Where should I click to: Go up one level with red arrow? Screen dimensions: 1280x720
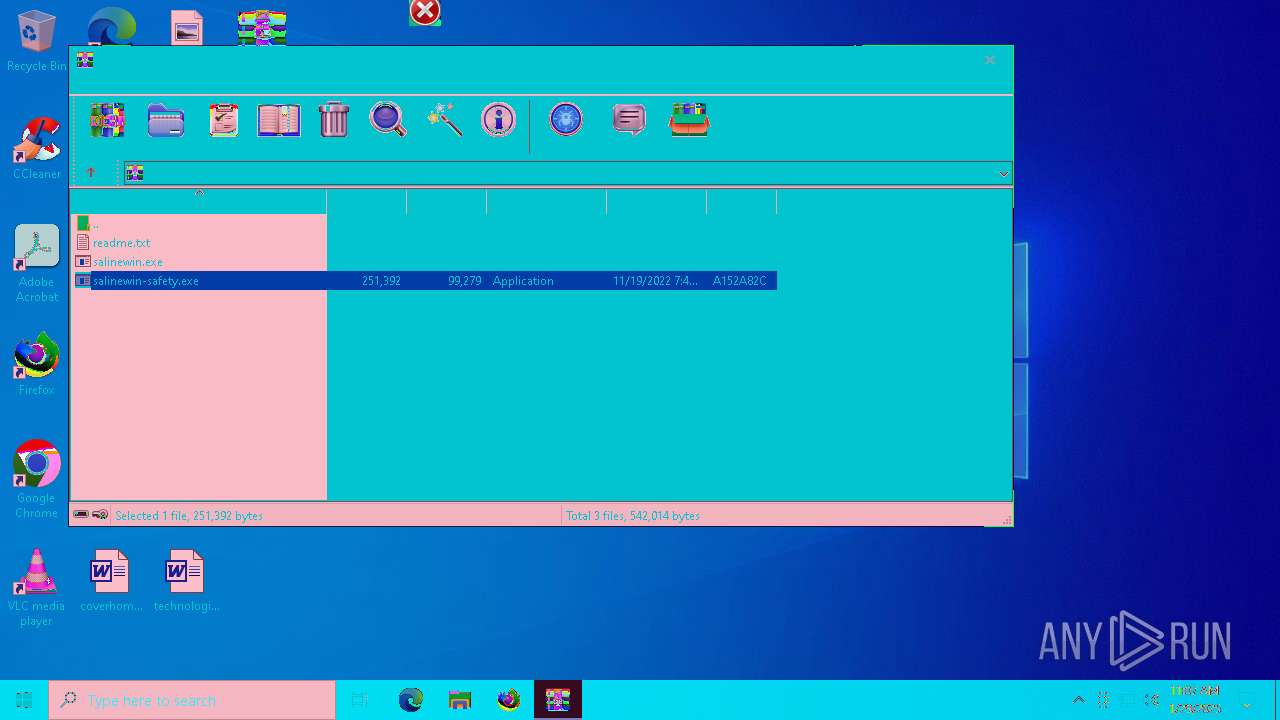[90, 173]
